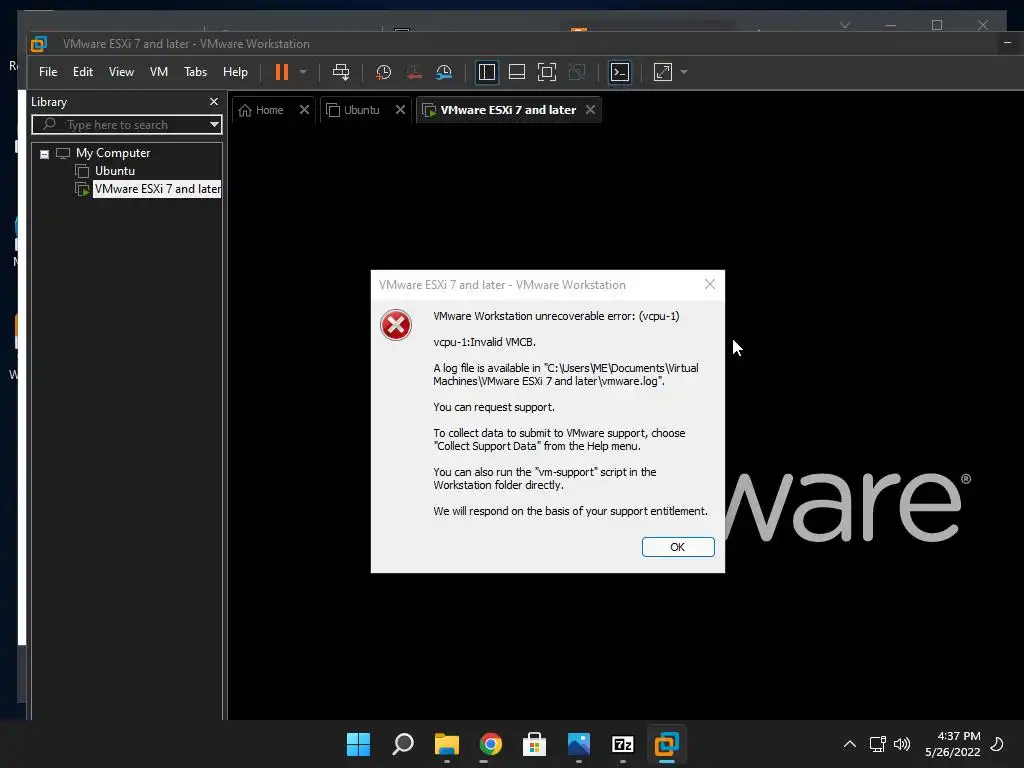1024x768 pixels.
Task: Click OK in the error dialog
Action: (678, 547)
